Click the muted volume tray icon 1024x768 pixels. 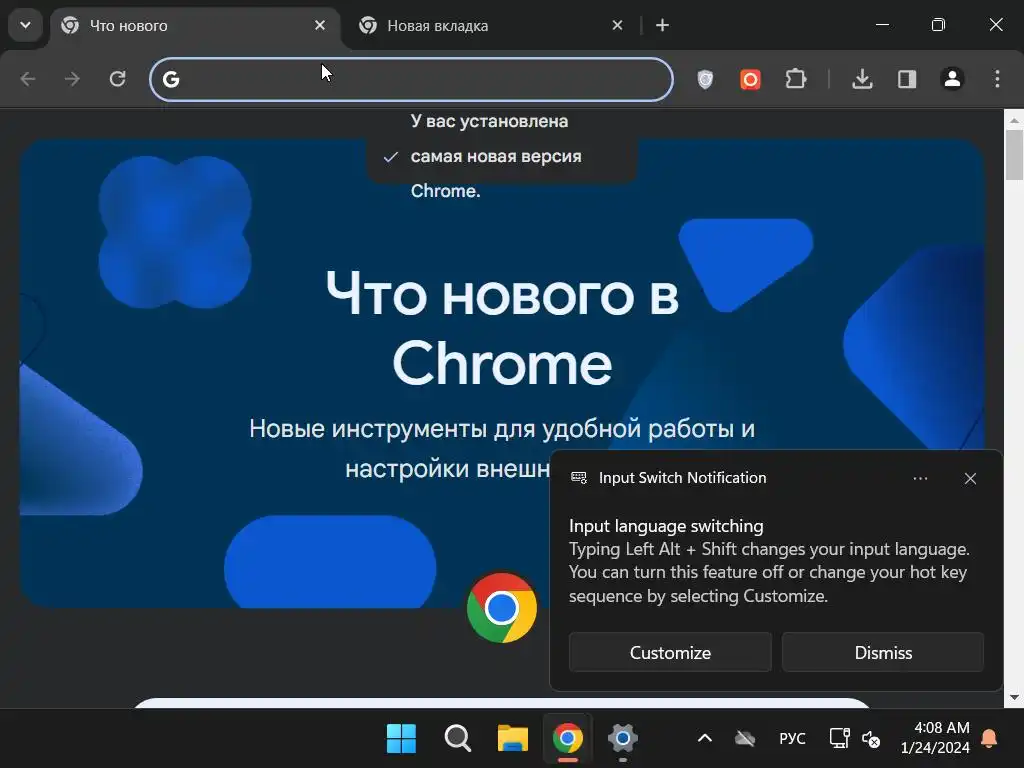click(x=871, y=739)
